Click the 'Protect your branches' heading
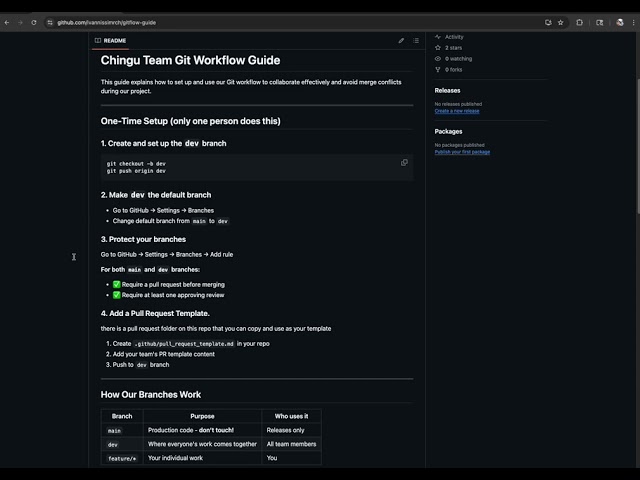The height and width of the screenshot is (480, 640). click(143, 239)
